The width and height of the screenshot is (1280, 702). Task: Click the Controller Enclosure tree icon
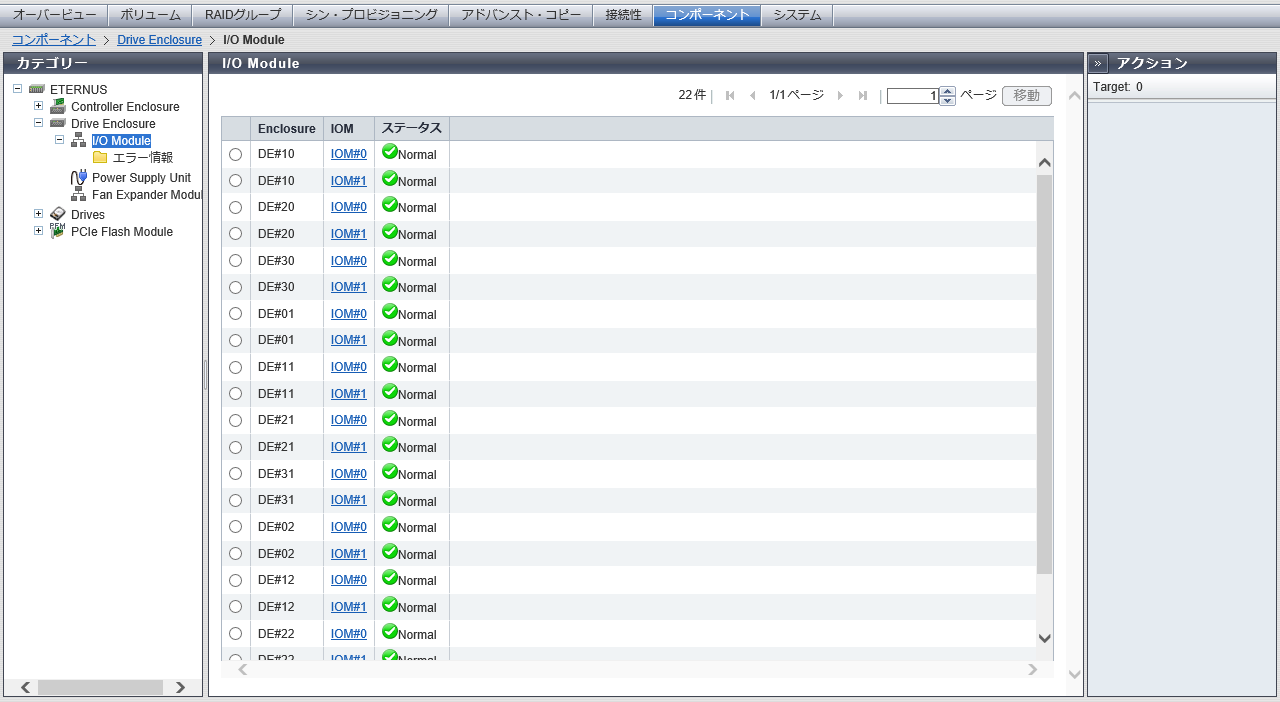point(58,106)
